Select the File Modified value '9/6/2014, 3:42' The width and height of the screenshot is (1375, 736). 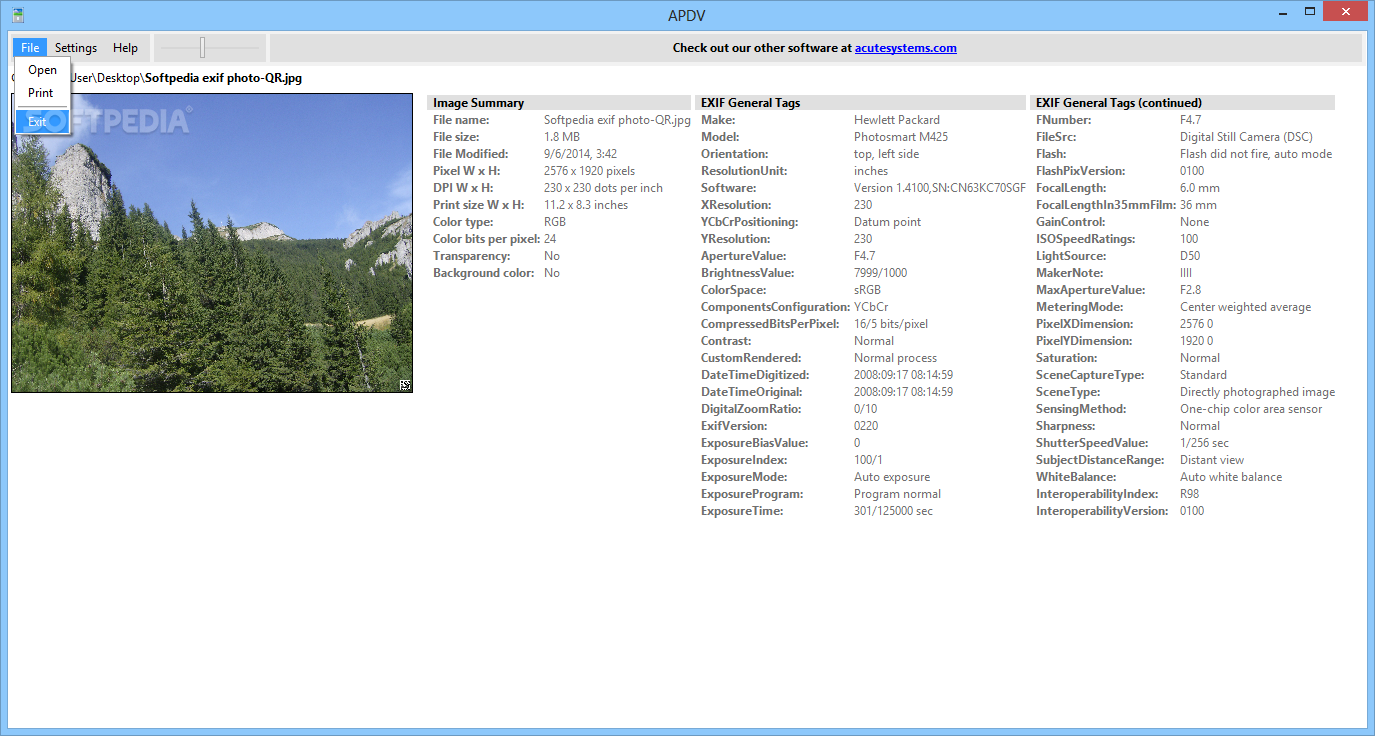[580, 154]
